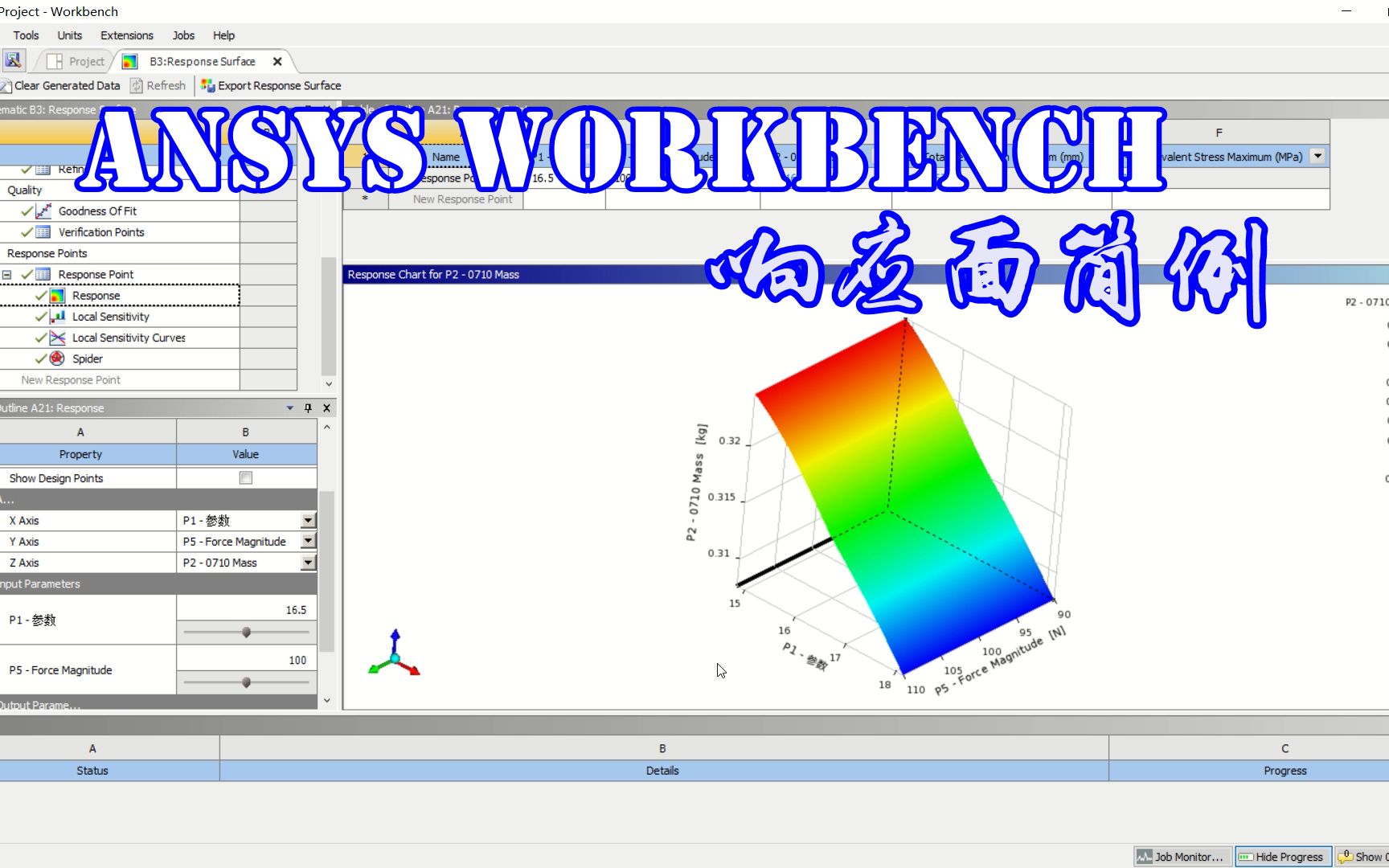Click the Quality heading row
This screenshot has height=868, width=1389.
(120, 190)
